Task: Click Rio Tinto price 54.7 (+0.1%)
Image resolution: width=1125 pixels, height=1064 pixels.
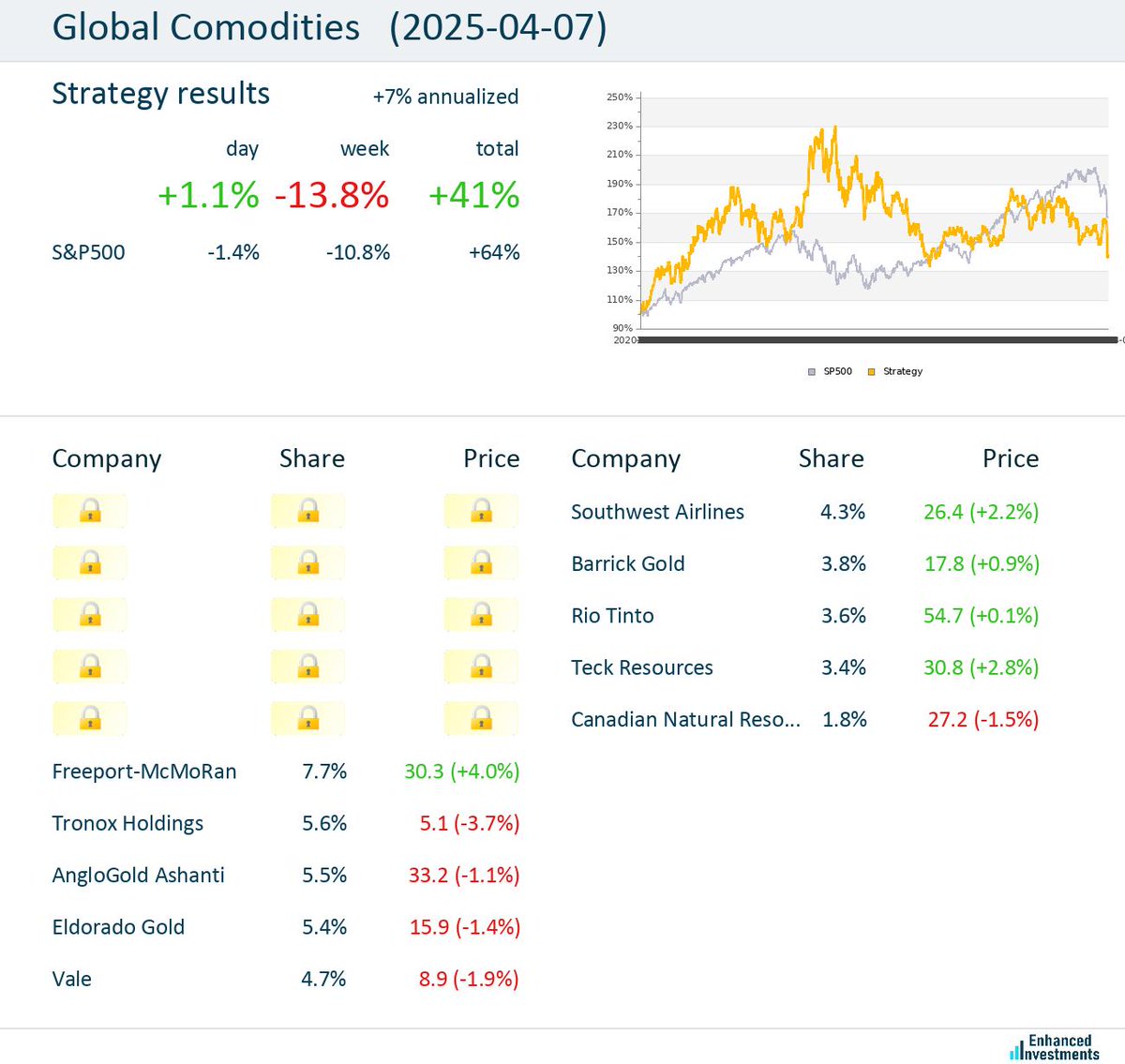Action: click(982, 616)
